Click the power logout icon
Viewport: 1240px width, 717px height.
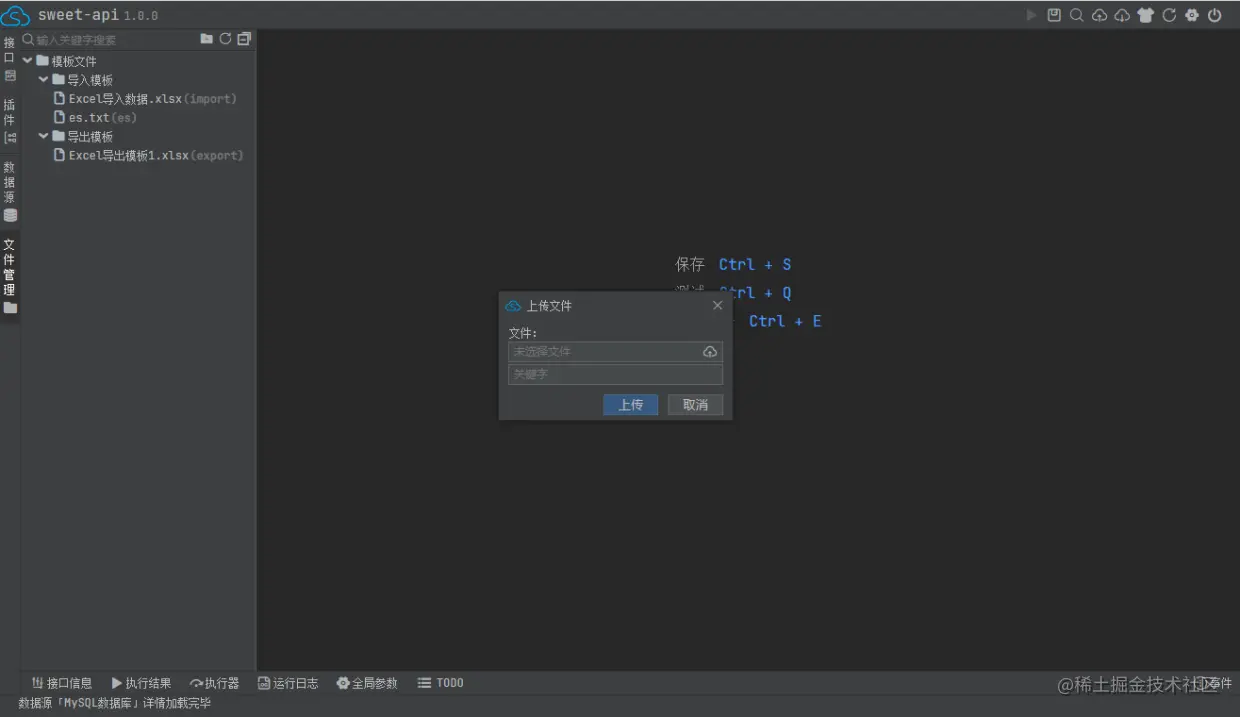[x=1215, y=15]
